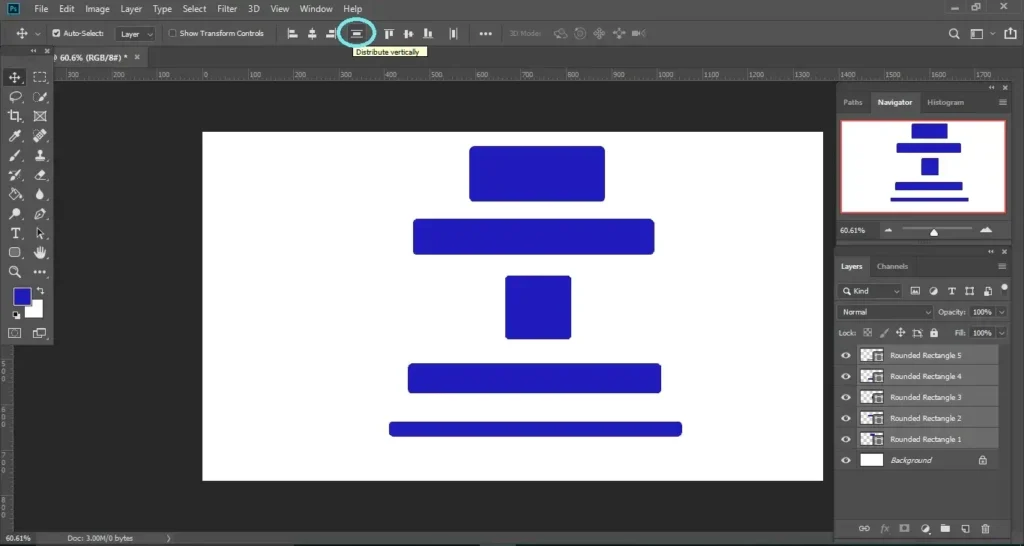The height and width of the screenshot is (546, 1024).
Task: Select the Healing Brush tool
Action: pos(40,136)
